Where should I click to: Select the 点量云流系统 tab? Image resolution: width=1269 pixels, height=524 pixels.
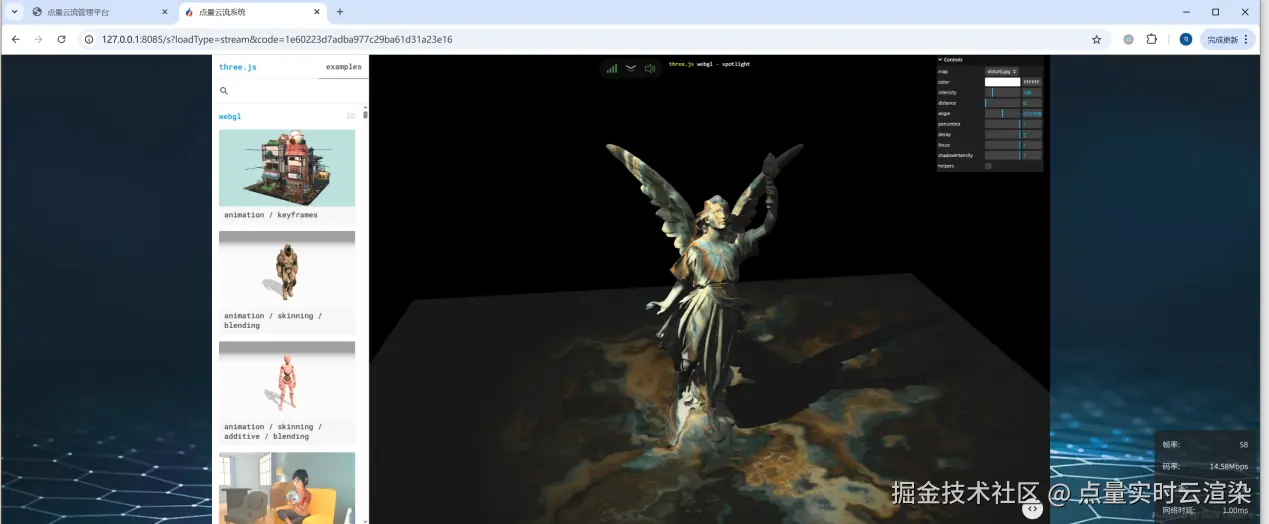252,12
